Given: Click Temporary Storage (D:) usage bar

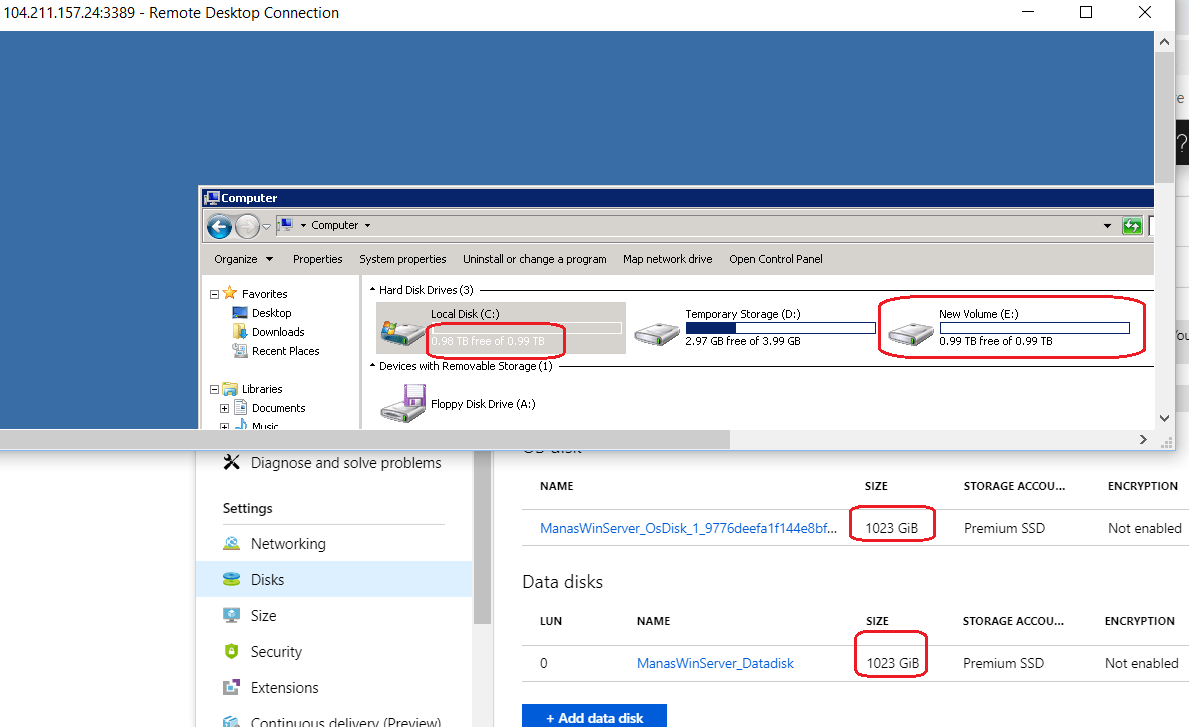Looking at the screenshot, I should (780, 327).
